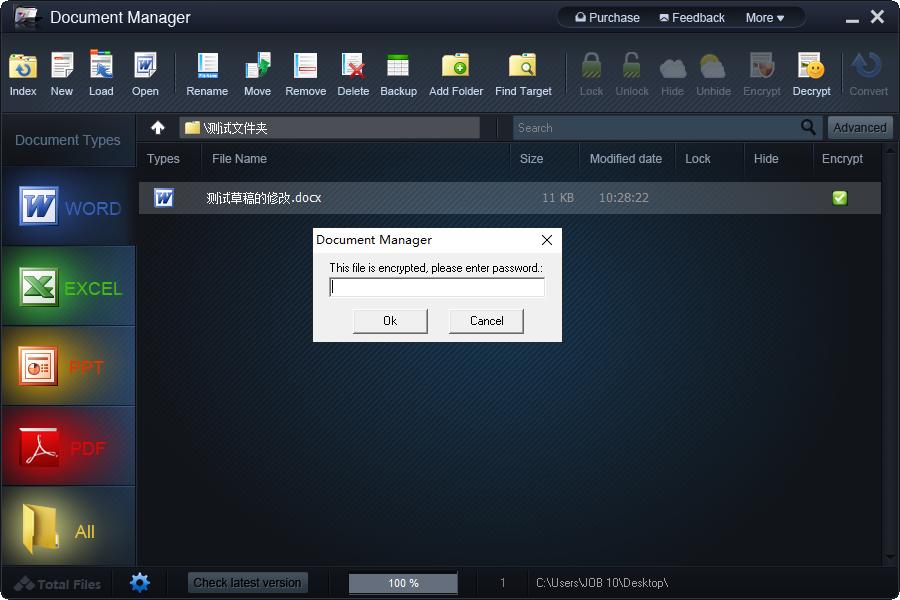The image size is (900, 600).
Task: Focus the password input field
Action: [x=437, y=287]
